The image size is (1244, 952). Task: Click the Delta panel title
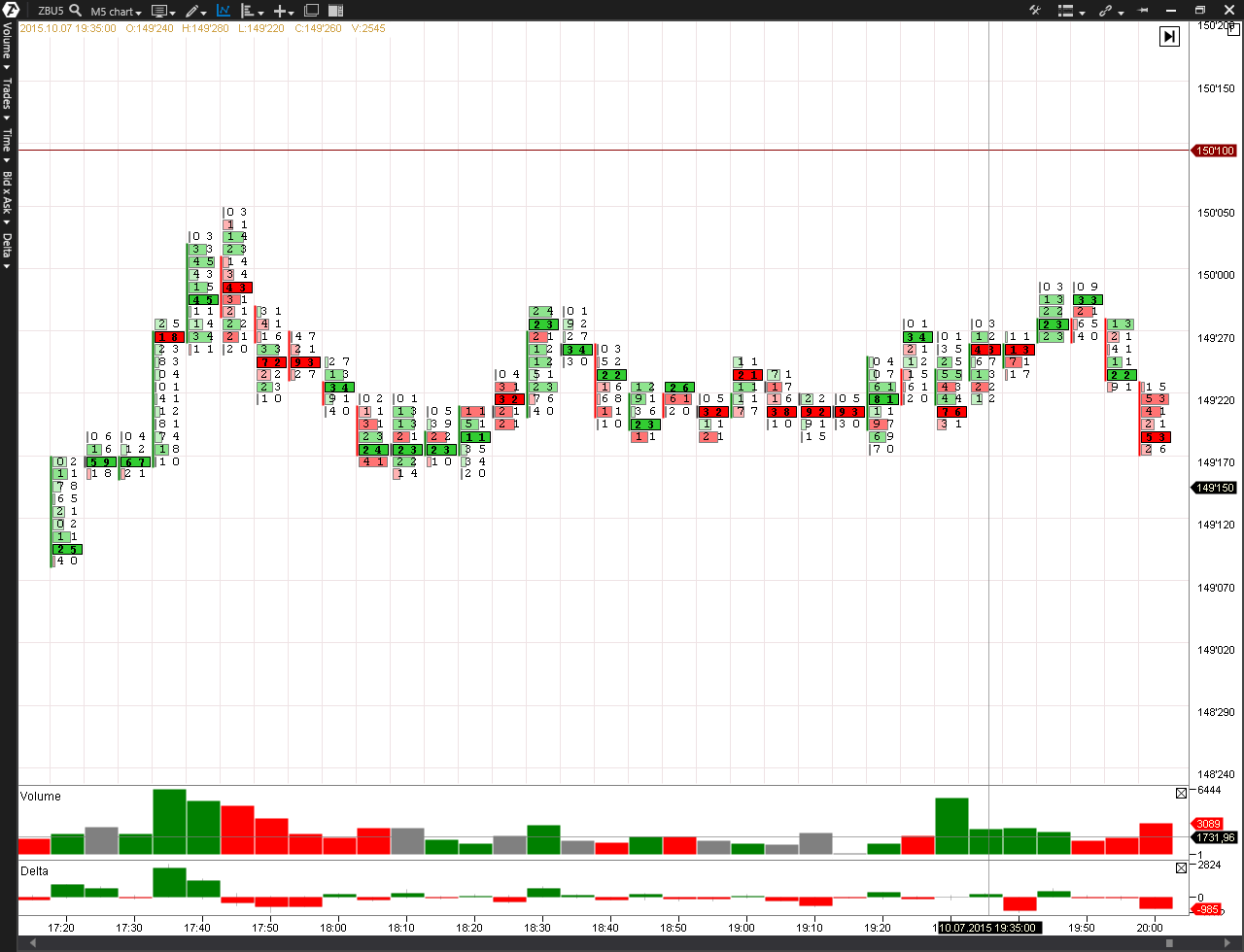[x=35, y=871]
